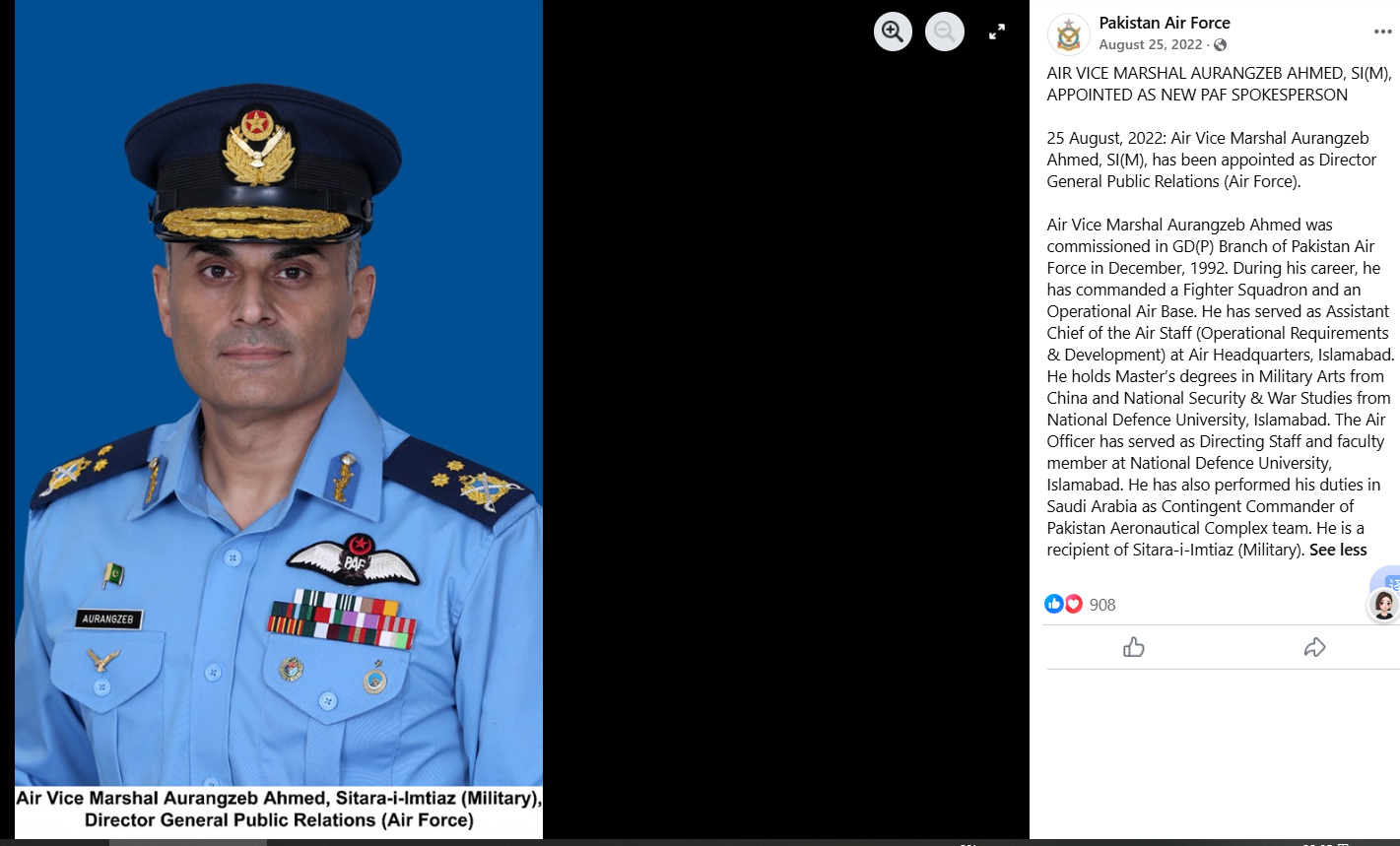Zoom in on the photo with magnifier plus
Viewport: 1400px width, 846px height.
893,32
